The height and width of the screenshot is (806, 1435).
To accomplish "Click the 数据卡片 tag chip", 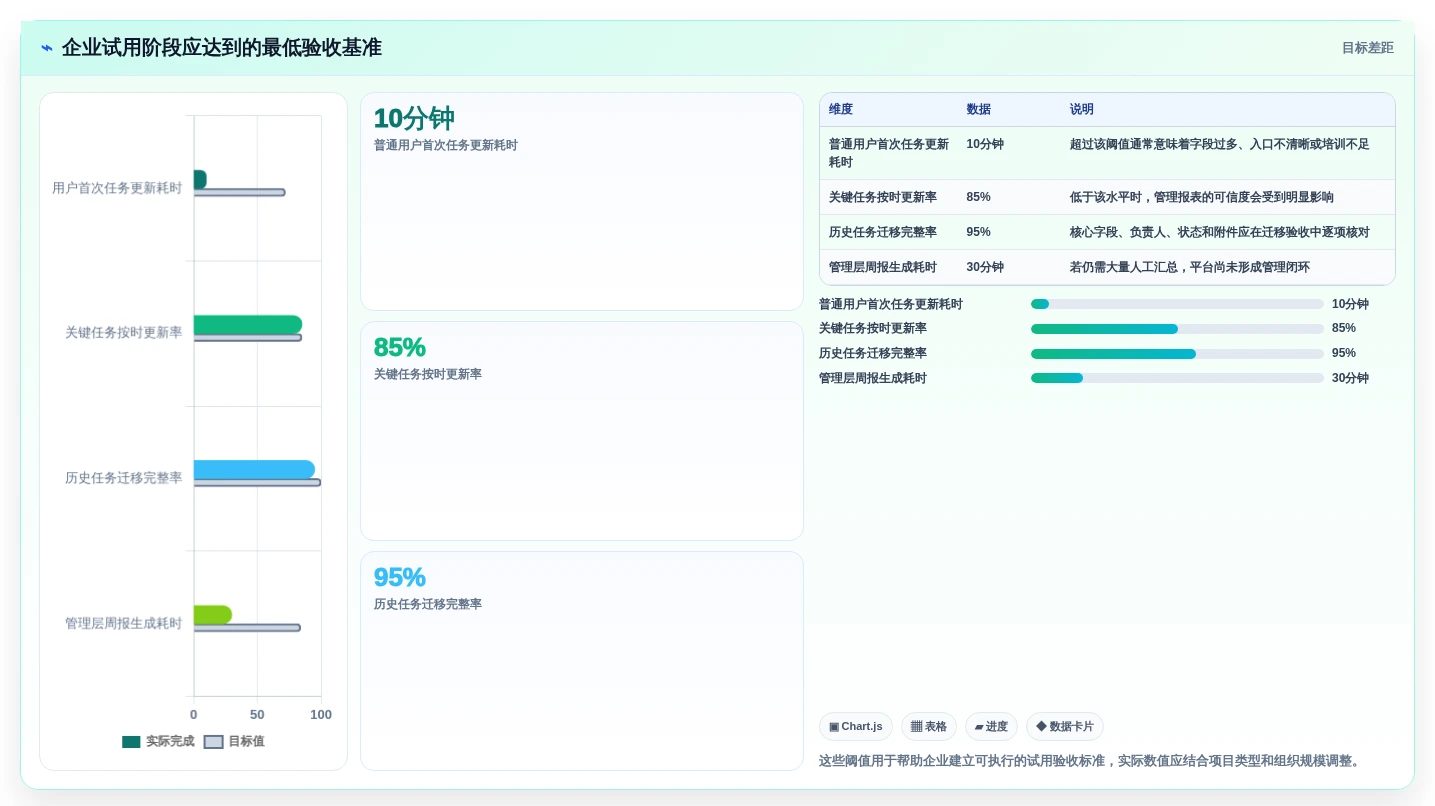I will click(1065, 727).
